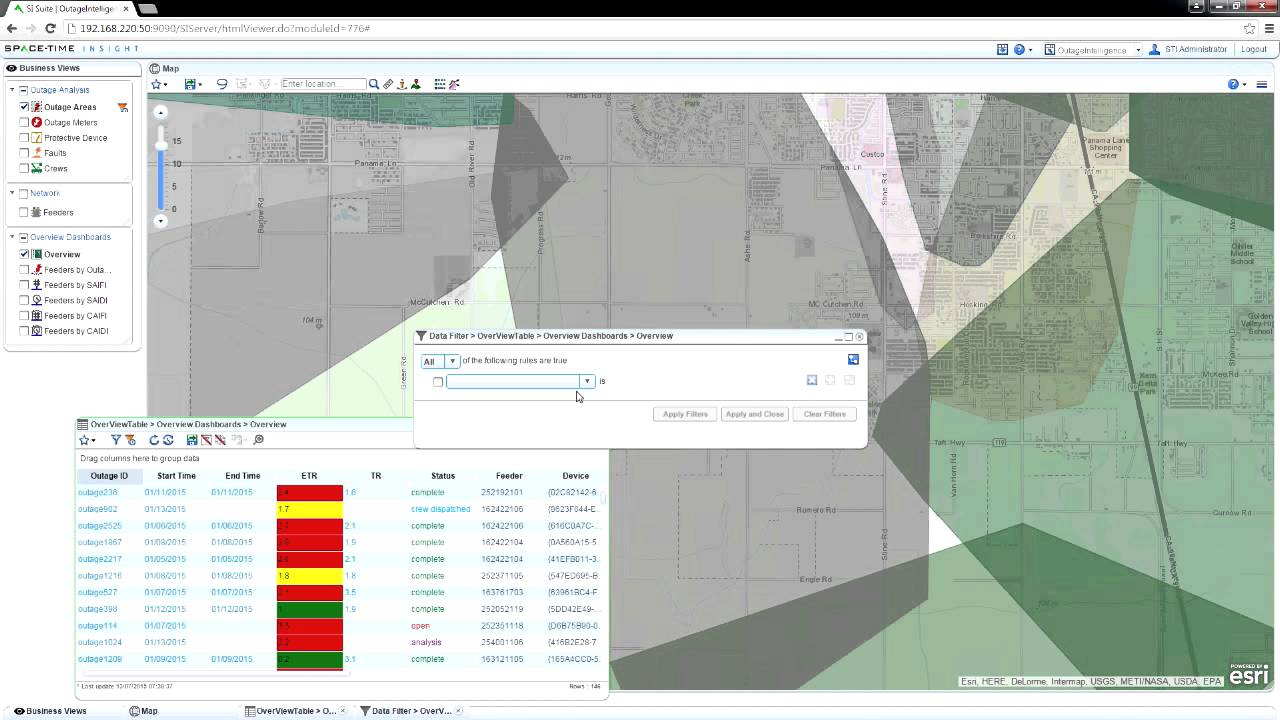Collapse the Overview Dashboards tree group
The image size is (1280, 720).
click(13, 237)
